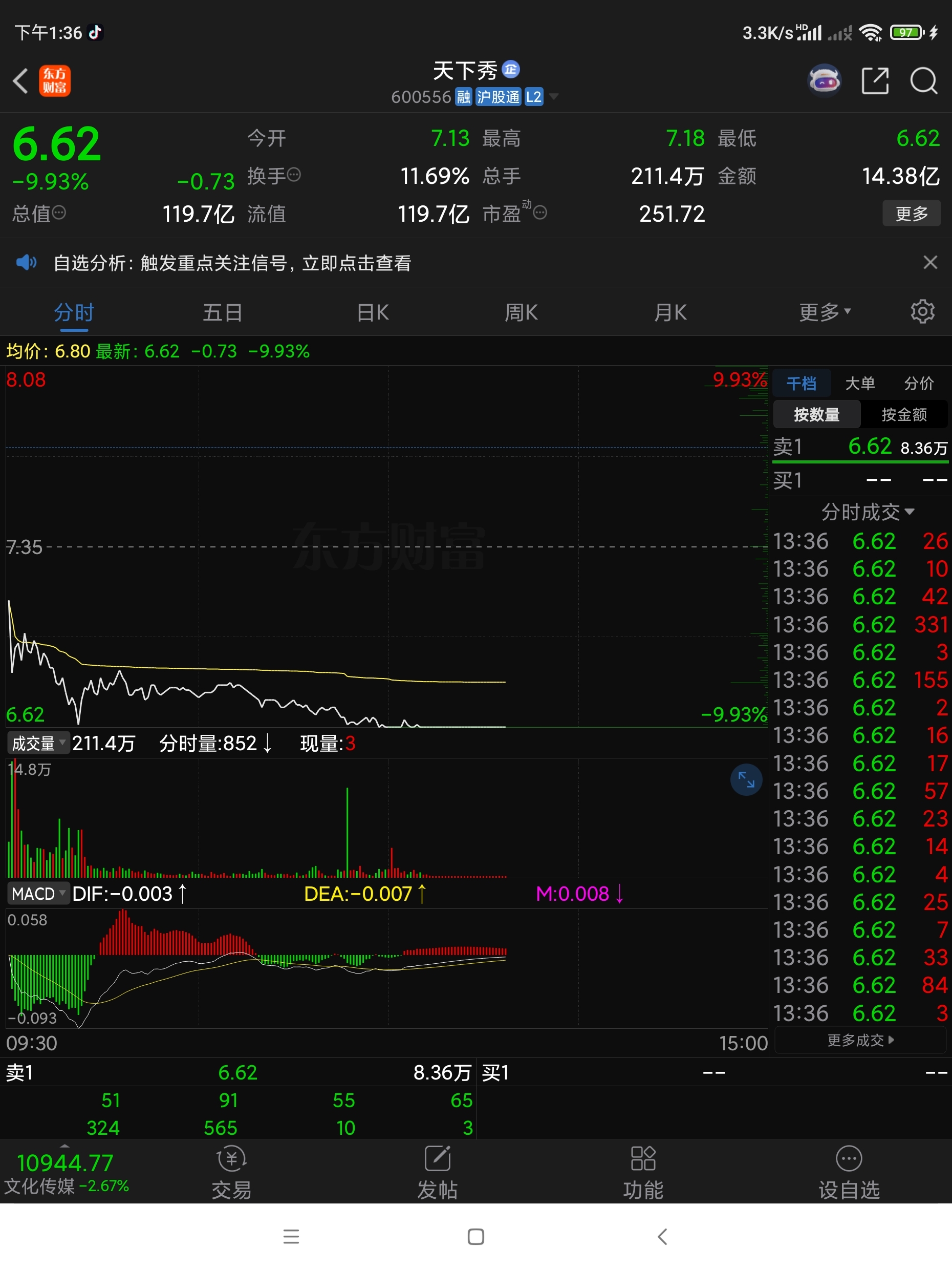Tap the Android back navigation button

point(662,1236)
